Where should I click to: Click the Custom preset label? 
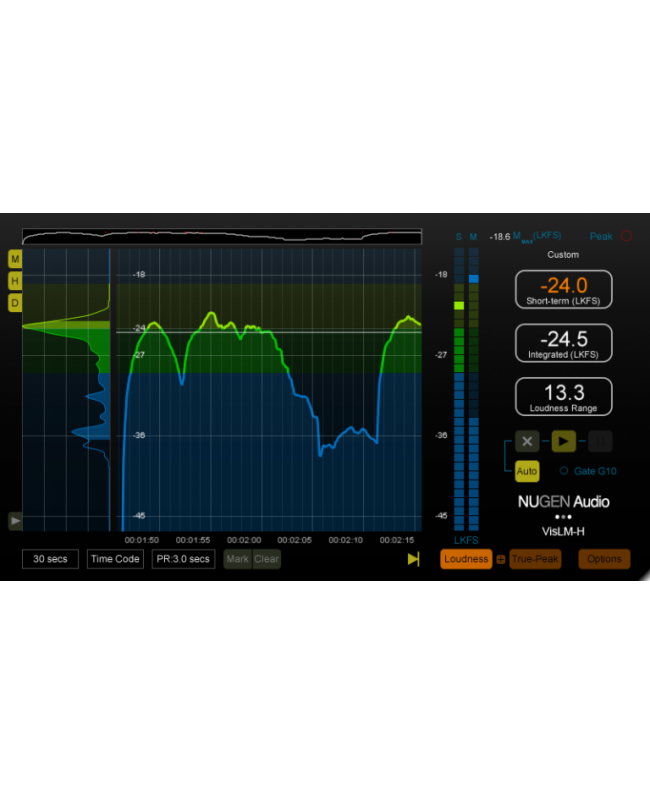pos(563,255)
